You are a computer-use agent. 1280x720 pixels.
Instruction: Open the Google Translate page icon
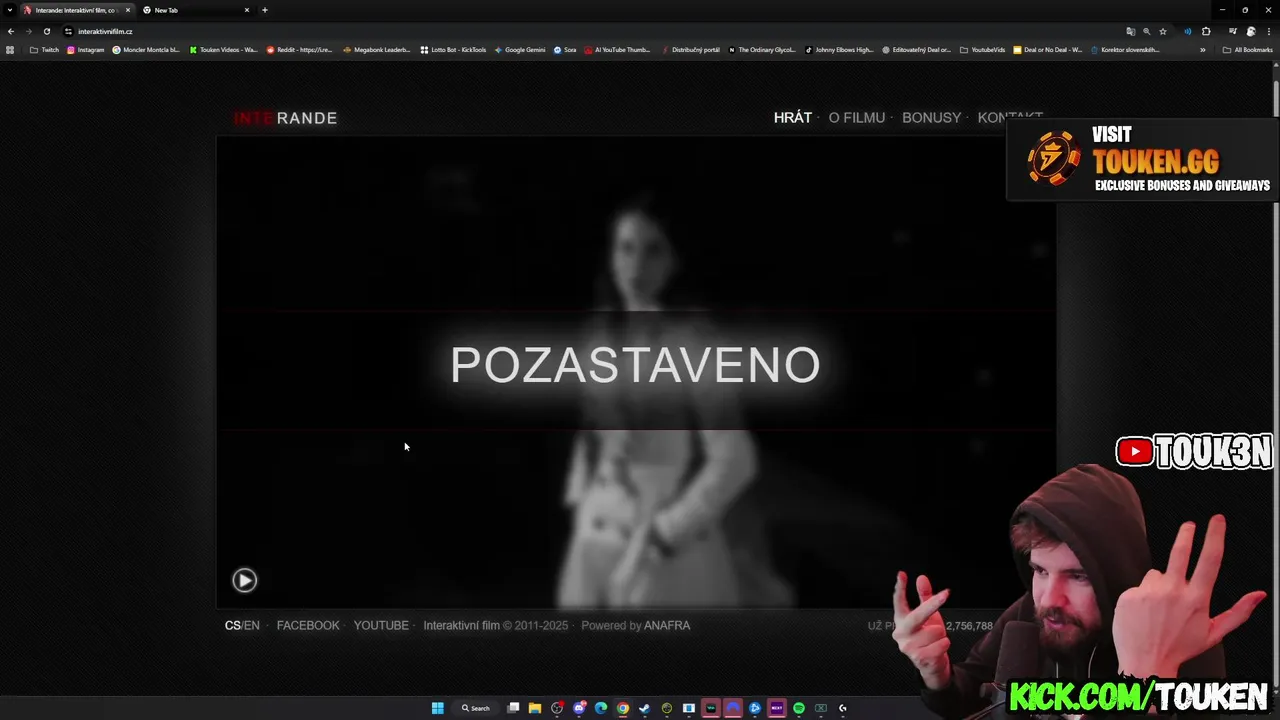click(1131, 31)
